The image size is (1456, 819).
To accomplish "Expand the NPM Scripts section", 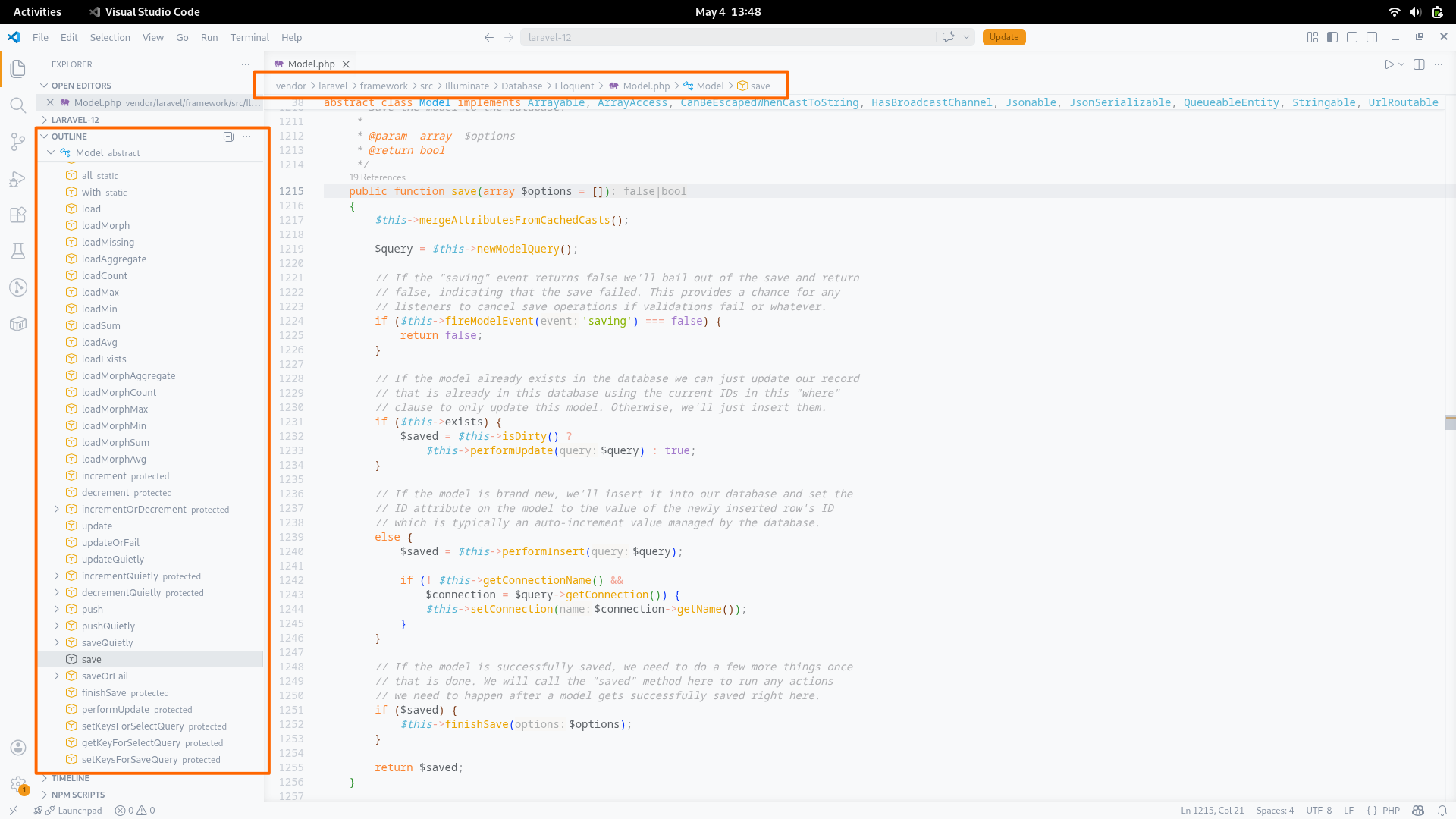I will (45, 795).
